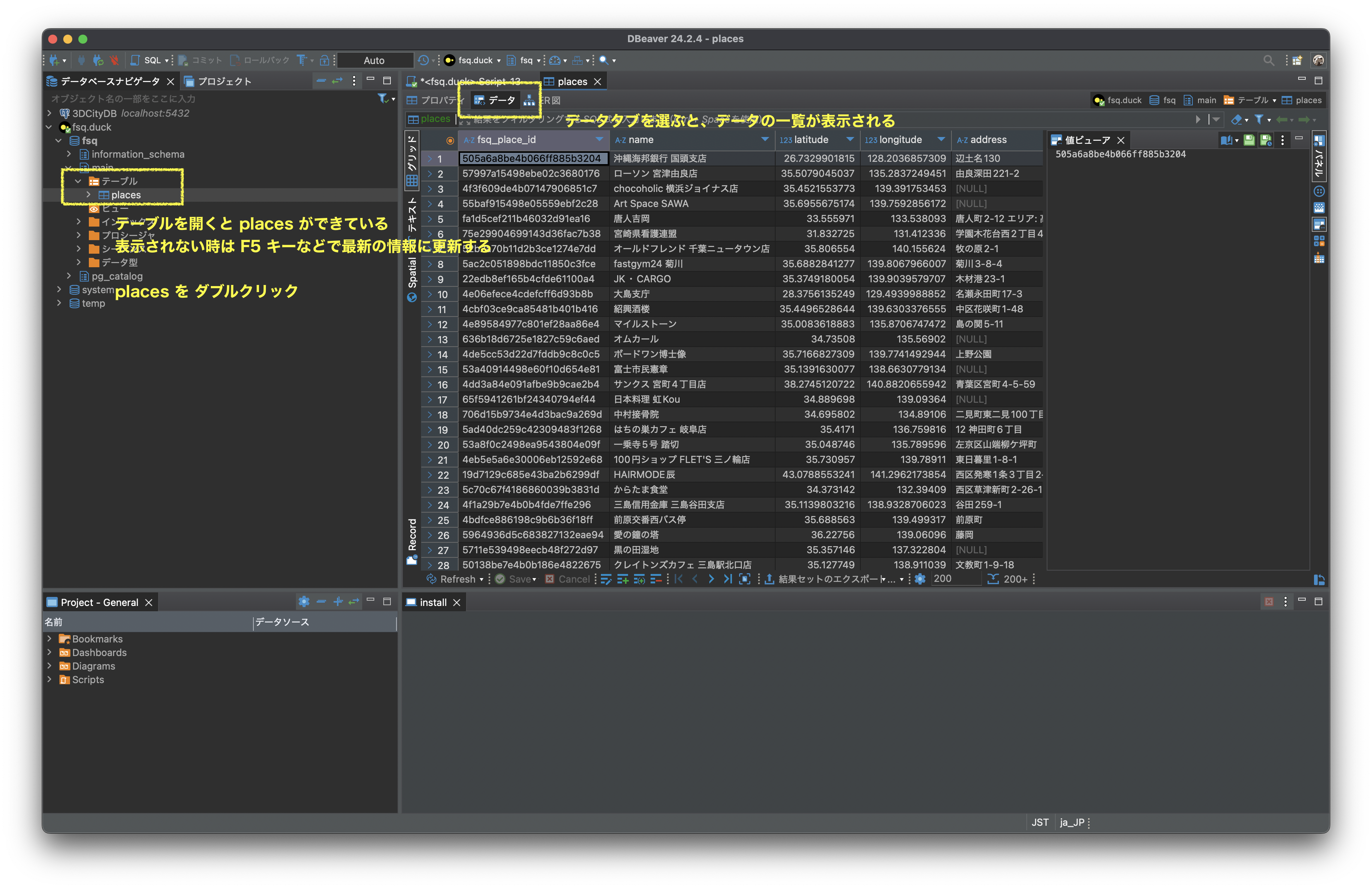1372x889 pixels.
Task: Switch to the Spatial view sidebar
Action: click(412, 279)
